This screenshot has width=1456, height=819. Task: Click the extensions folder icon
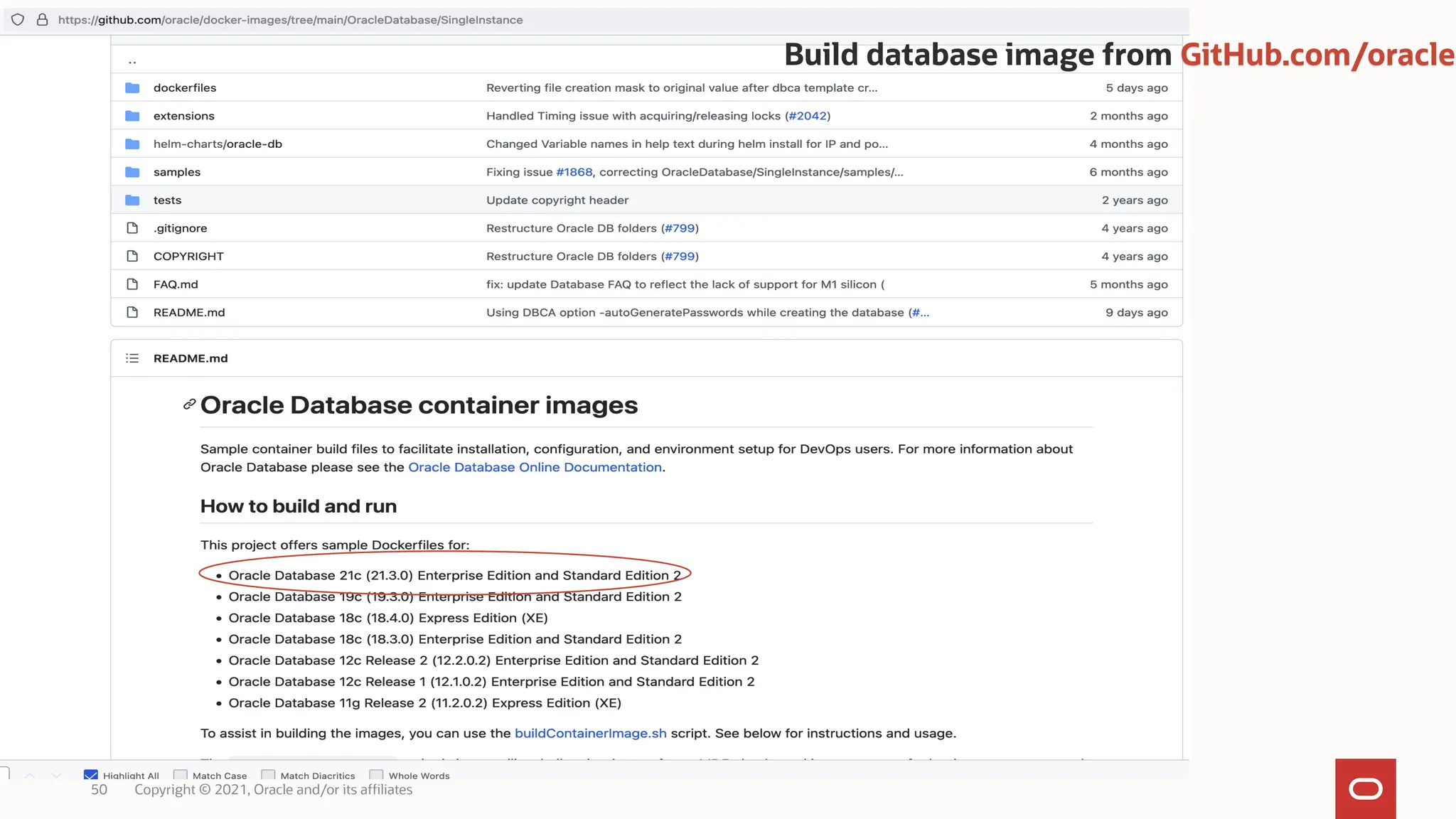(132, 116)
